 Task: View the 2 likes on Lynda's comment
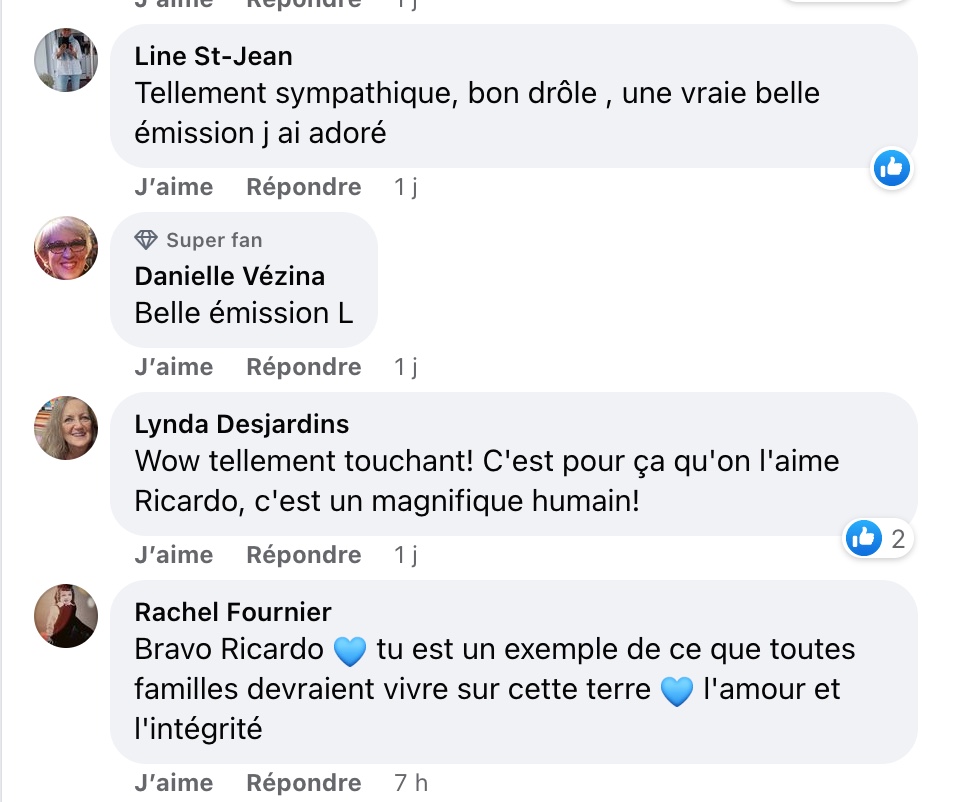click(877, 538)
